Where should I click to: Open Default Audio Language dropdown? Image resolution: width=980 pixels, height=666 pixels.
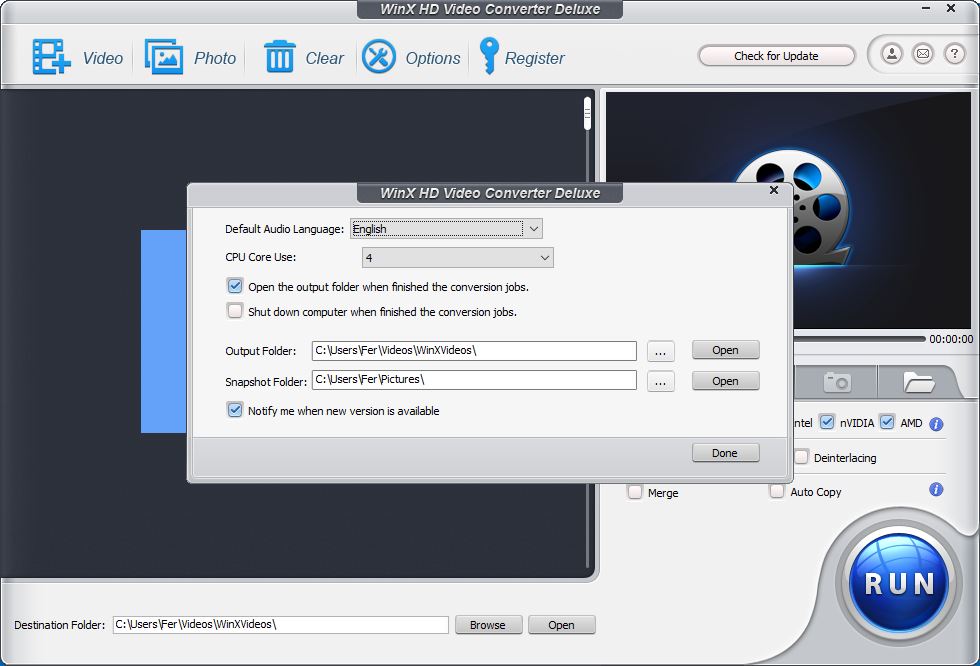click(446, 229)
